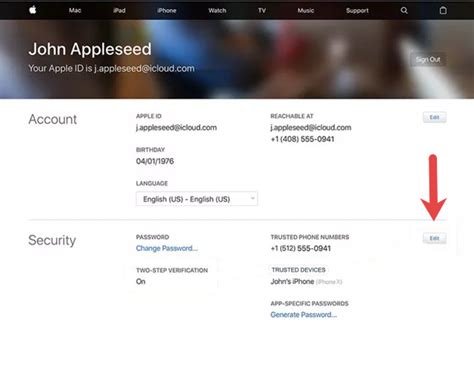Click the John's iPhone trusted device

[306, 282]
